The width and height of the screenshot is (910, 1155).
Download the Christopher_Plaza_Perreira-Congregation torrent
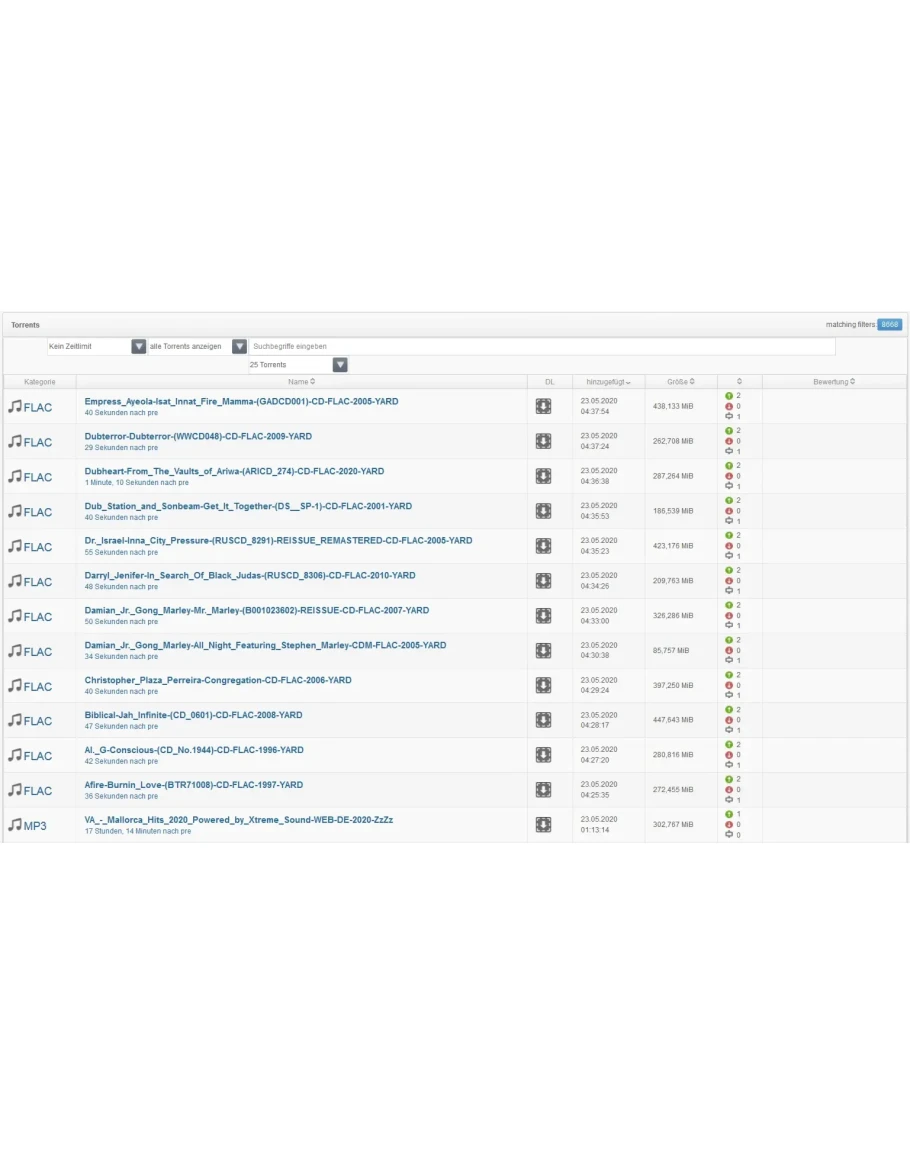click(x=543, y=685)
